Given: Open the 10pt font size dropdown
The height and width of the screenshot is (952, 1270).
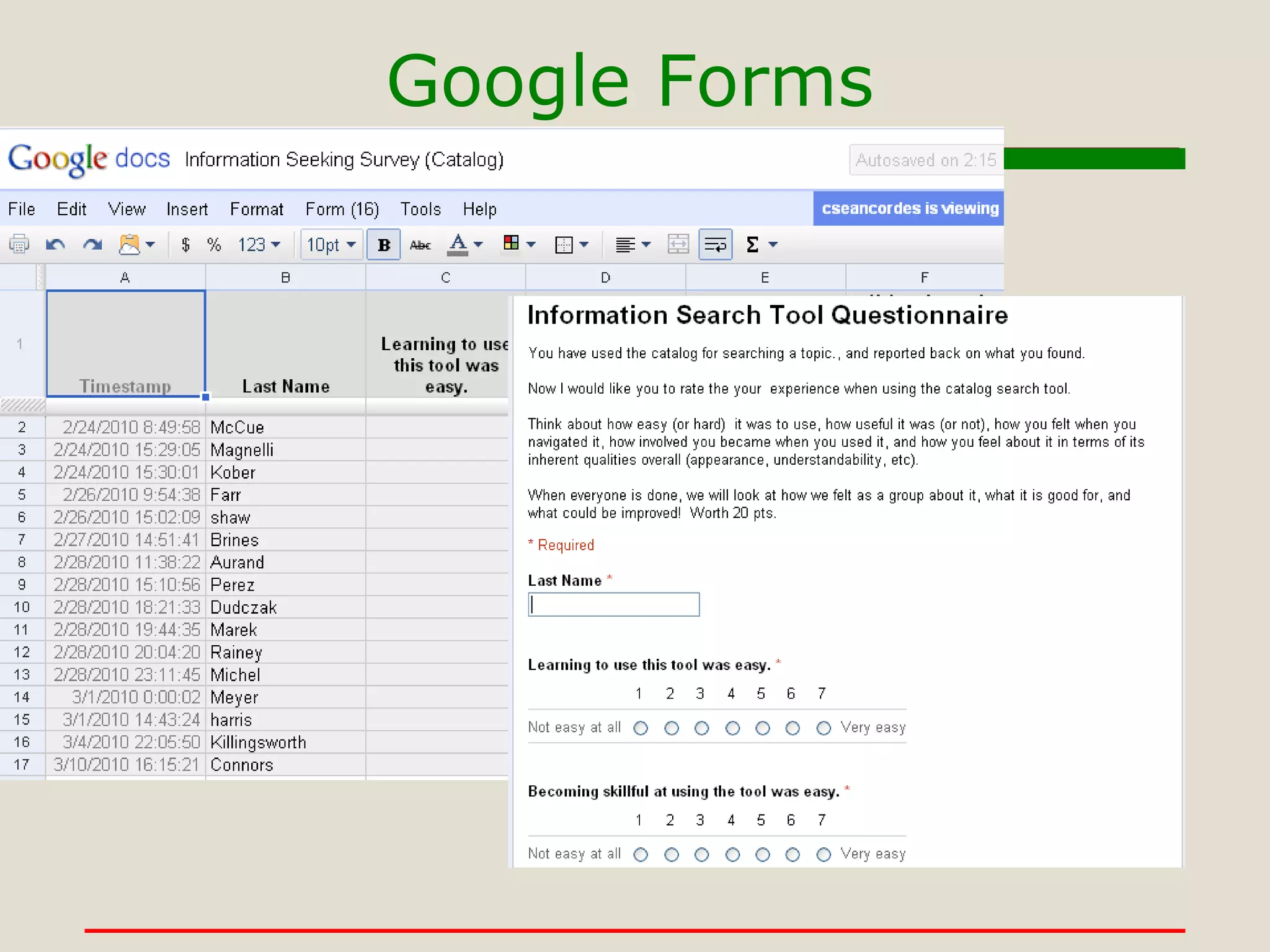Looking at the screenshot, I should pyautogui.click(x=332, y=245).
